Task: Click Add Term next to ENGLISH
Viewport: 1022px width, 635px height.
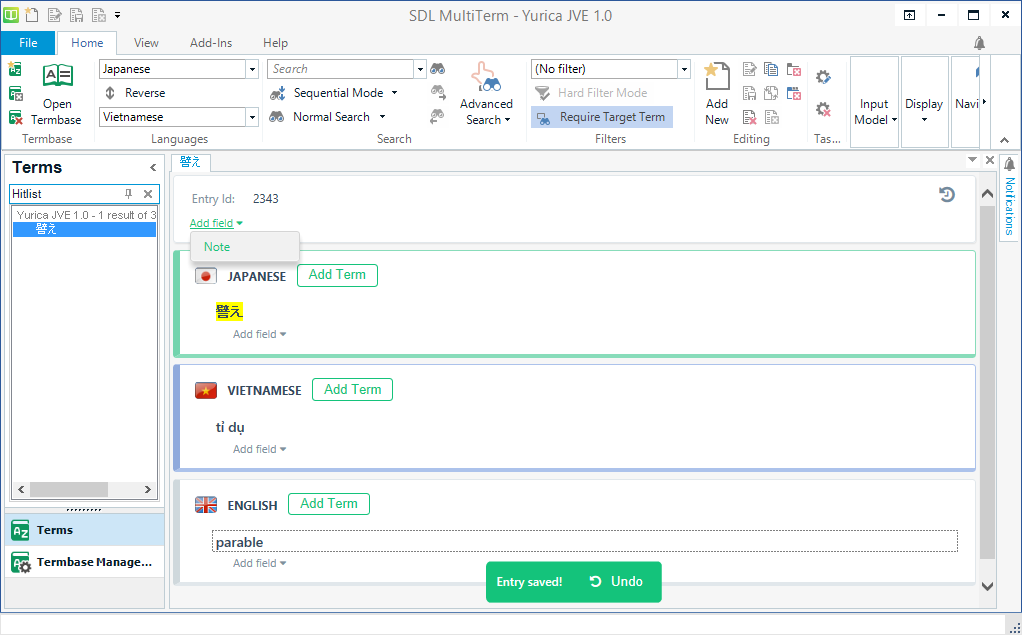Action: 328,504
